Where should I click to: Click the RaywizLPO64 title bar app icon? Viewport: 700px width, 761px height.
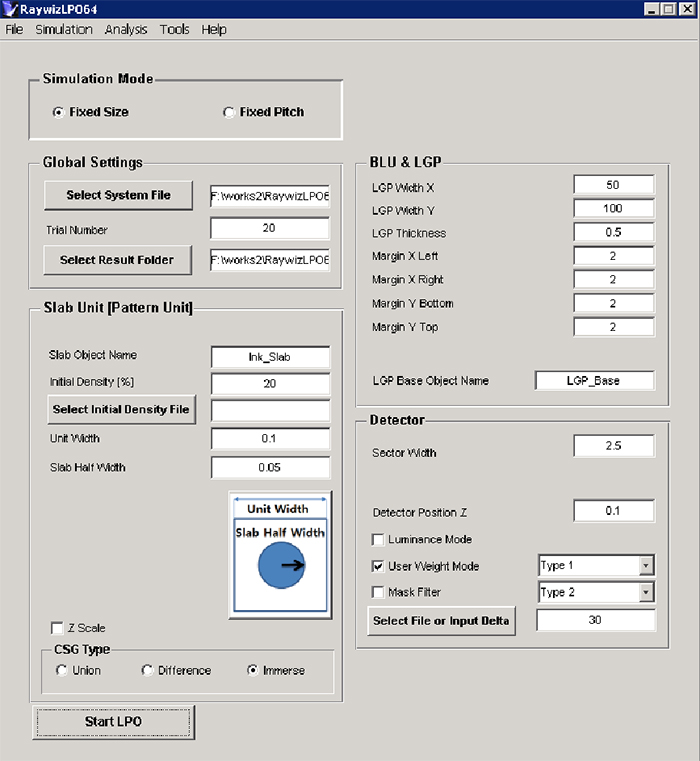tap(10, 9)
